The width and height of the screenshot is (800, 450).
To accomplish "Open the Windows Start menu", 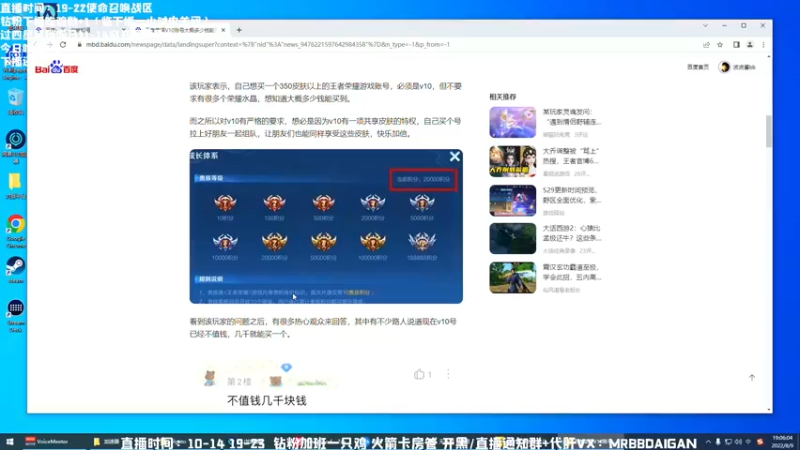I will (x=10, y=442).
